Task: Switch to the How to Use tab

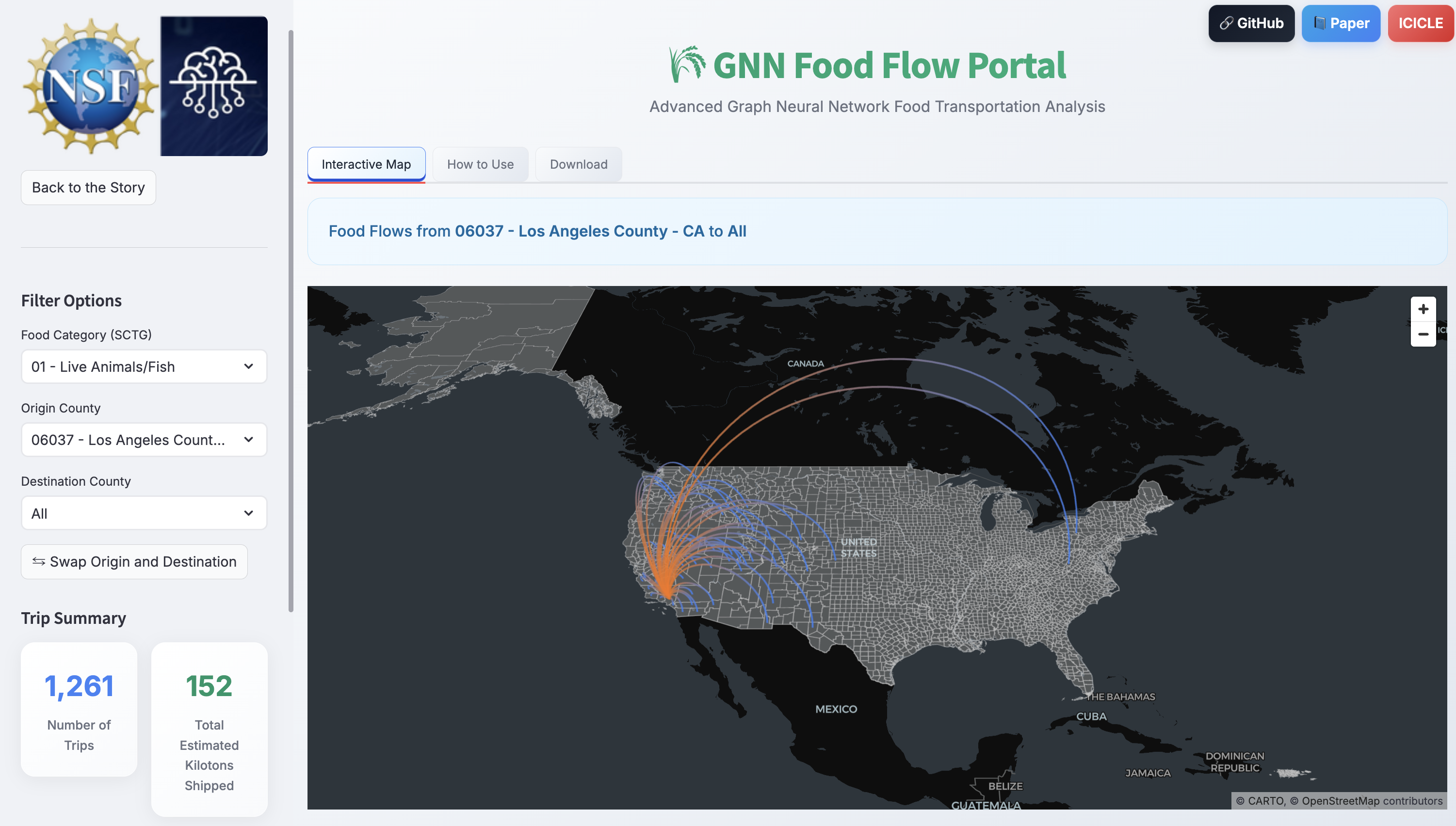Action: click(x=480, y=164)
